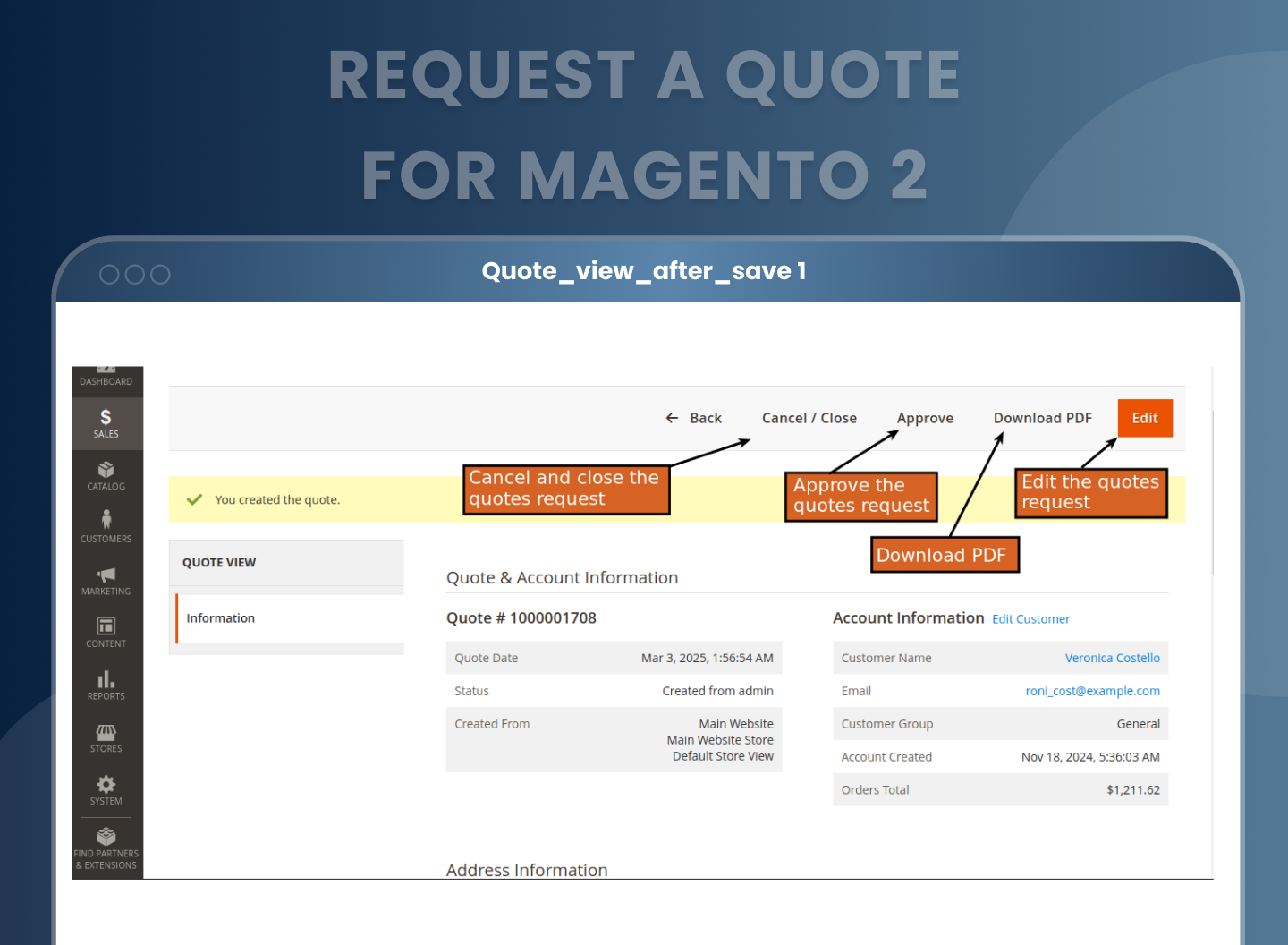Open the System gear icon
The width and height of the screenshot is (1288, 945).
click(106, 785)
